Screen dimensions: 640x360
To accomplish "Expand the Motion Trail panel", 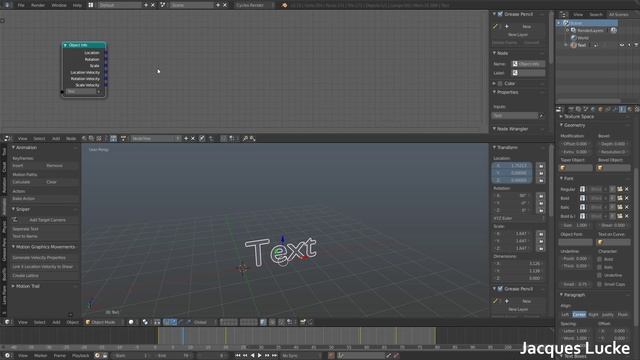I will point(13,286).
